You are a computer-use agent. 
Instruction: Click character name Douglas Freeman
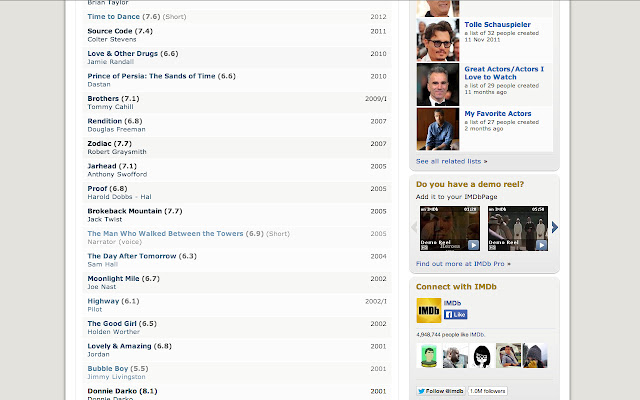116,129
